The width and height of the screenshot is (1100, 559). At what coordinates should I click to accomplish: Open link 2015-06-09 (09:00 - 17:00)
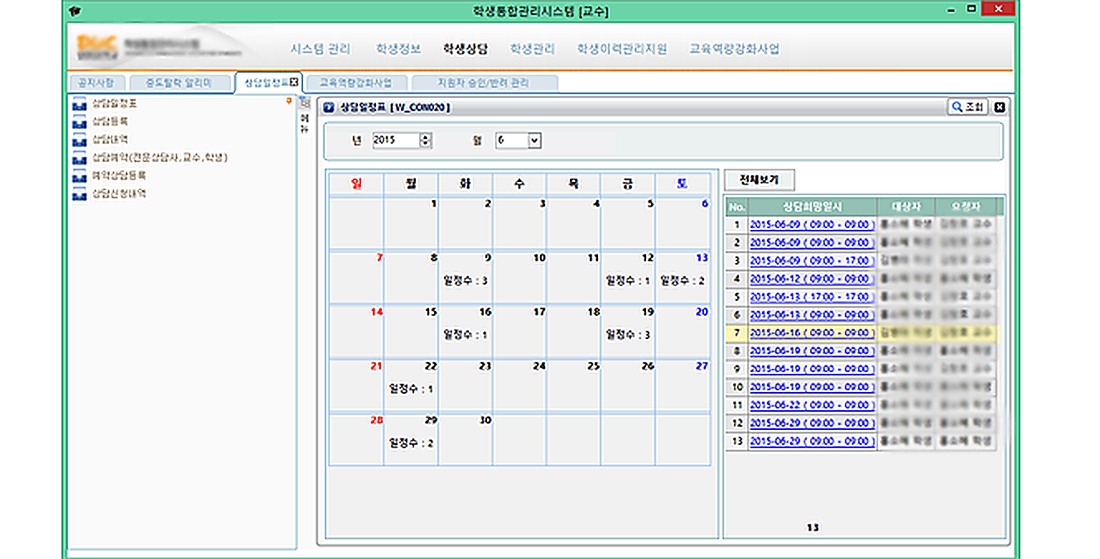point(812,260)
